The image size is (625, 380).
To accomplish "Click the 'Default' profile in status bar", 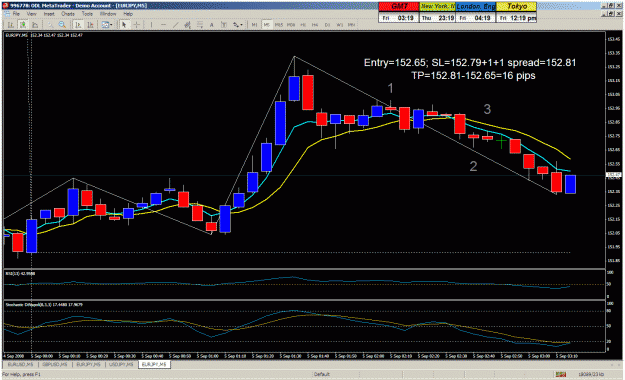I will (x=321, y=374).
